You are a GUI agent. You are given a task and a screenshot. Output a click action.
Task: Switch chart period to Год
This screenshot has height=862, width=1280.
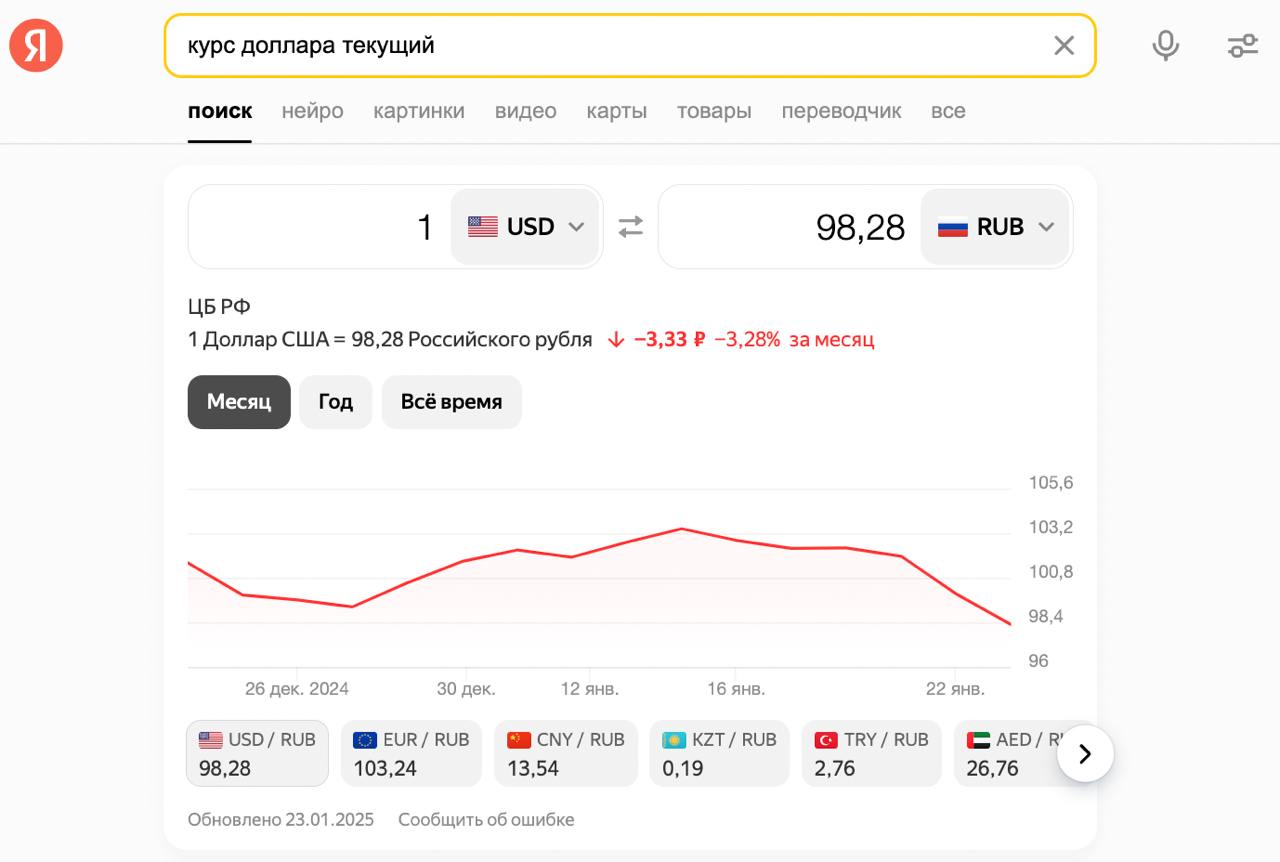point(335,402)
